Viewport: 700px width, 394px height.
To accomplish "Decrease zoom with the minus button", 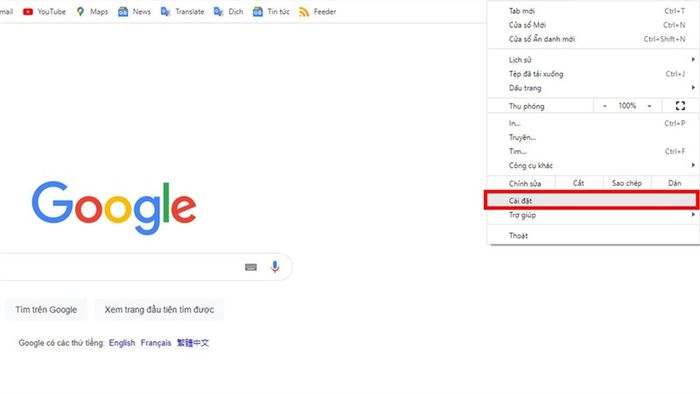I will 605,106.
